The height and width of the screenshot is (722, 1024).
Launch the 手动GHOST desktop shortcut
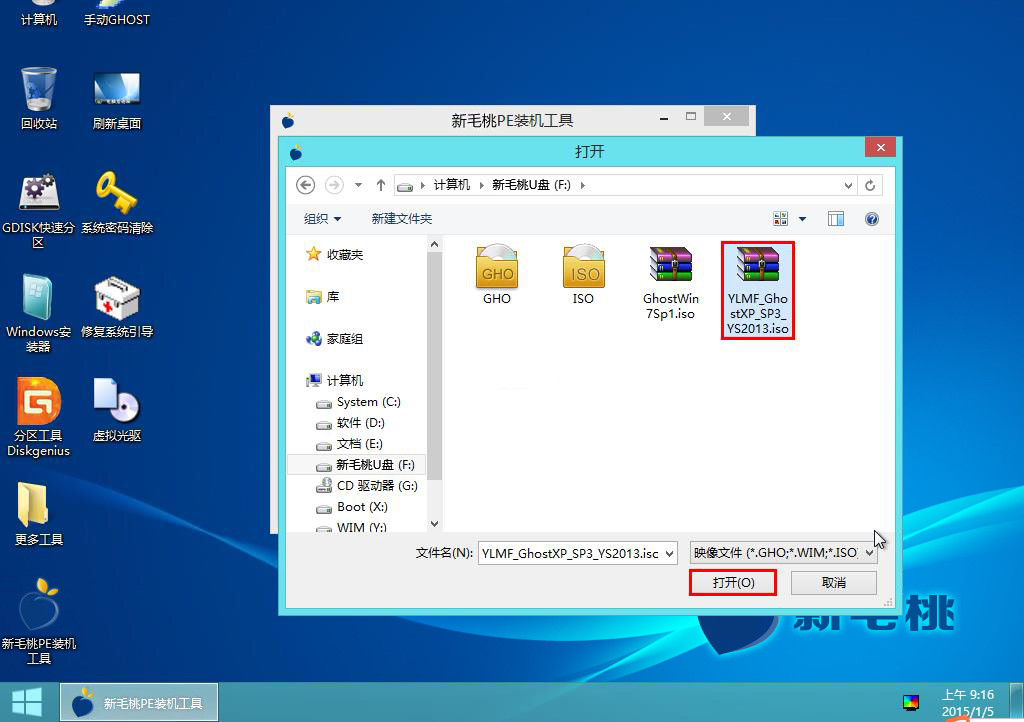pos(117,14)
